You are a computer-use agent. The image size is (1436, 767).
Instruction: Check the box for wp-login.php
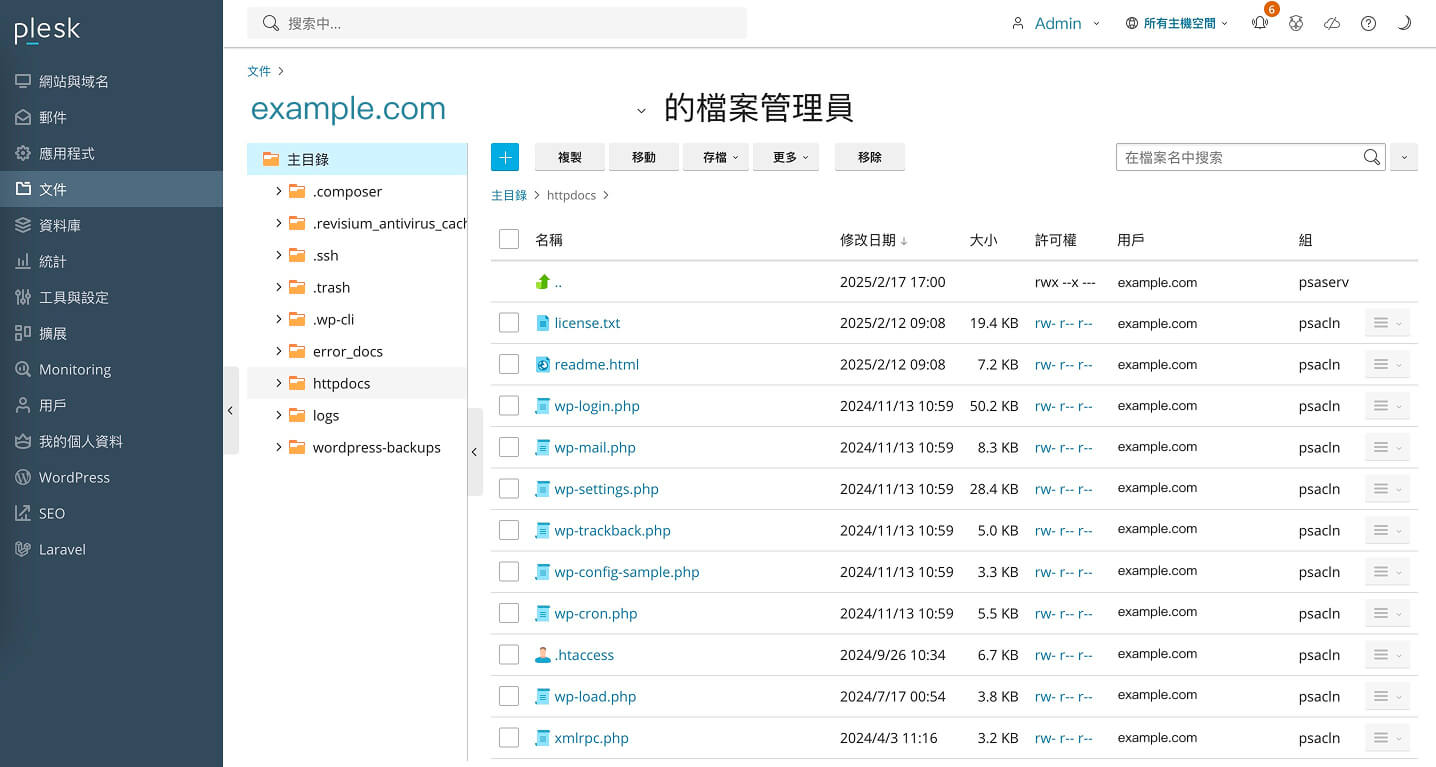tap(509, 406)
